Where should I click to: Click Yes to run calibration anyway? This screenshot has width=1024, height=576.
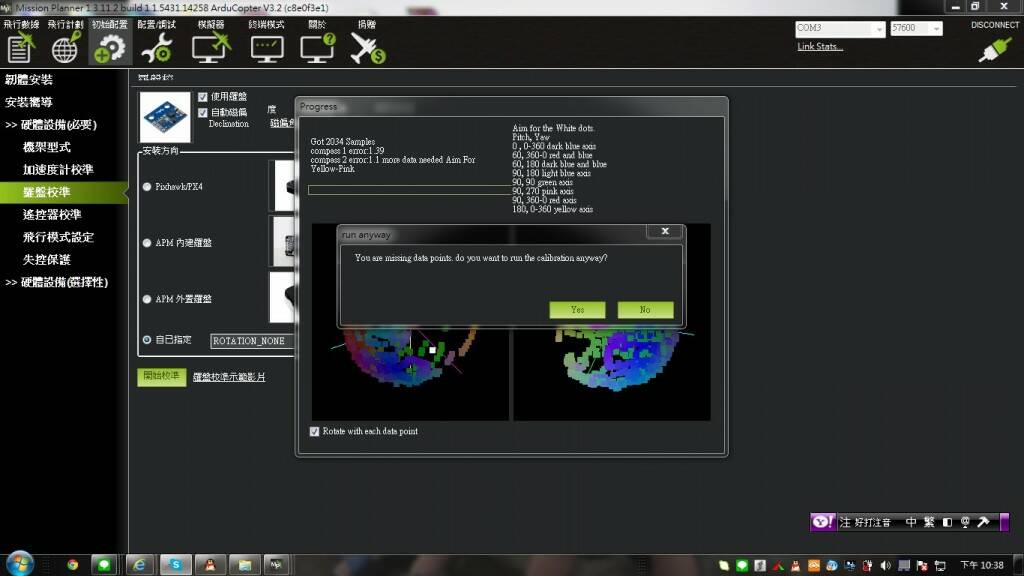pos(577,310)
